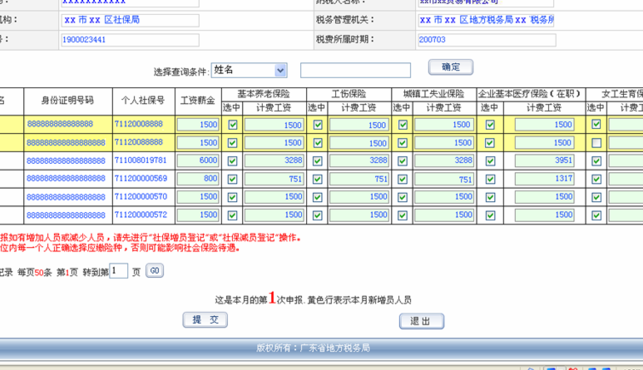Click 医疗保险 计费工资 field showing 1317

tap(545, 178)
